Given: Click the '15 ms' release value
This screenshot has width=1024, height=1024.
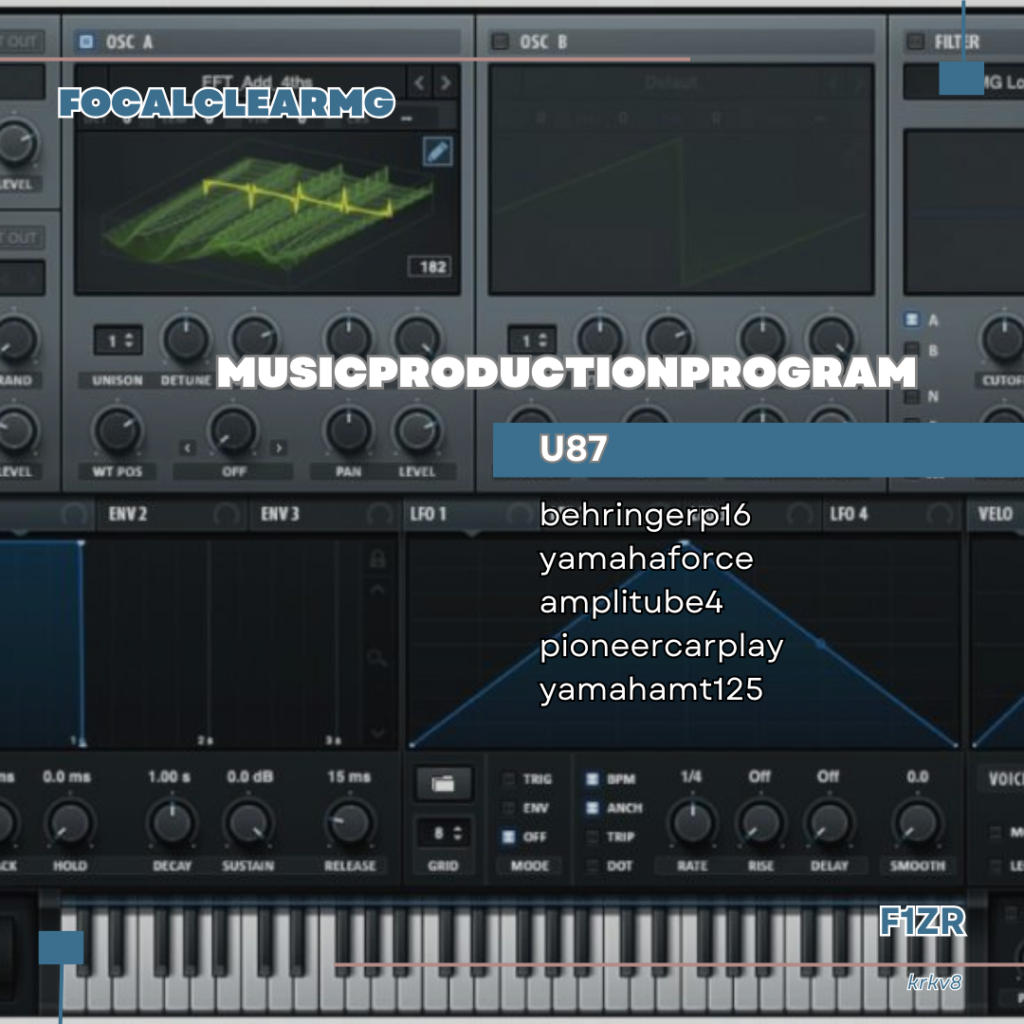Looking at the screenshot, I should point(349,776).
